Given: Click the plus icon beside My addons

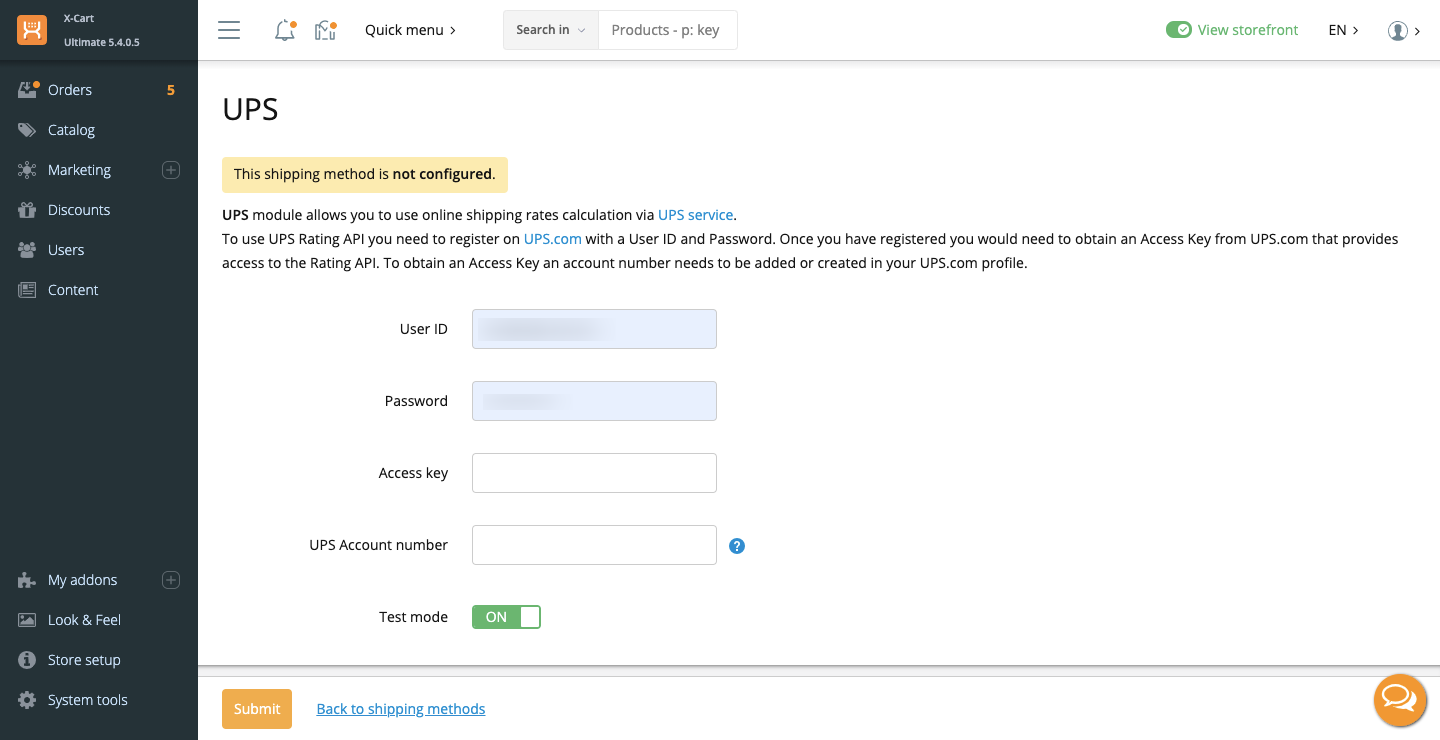Looking at the screenshot, I should click(171, 580).
